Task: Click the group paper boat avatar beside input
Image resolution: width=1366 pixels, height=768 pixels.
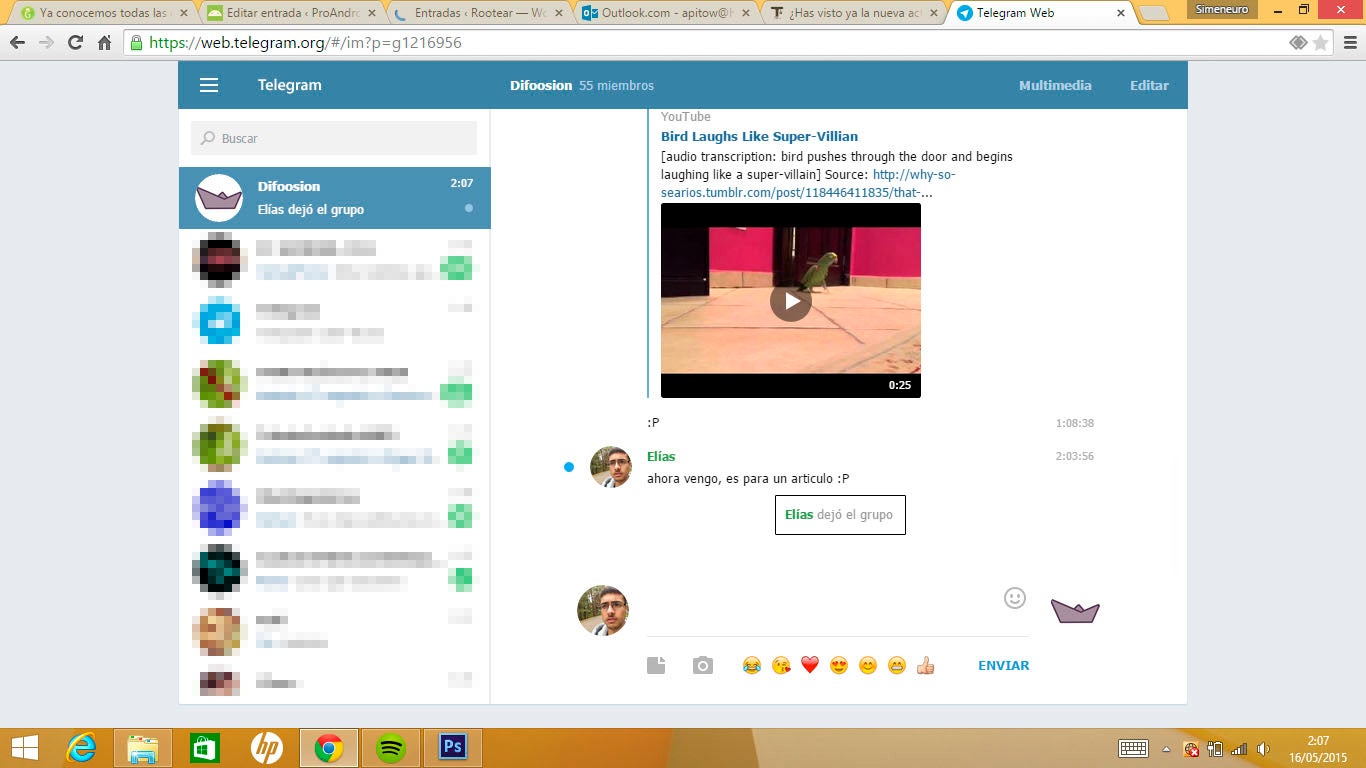Action: 1075,611
